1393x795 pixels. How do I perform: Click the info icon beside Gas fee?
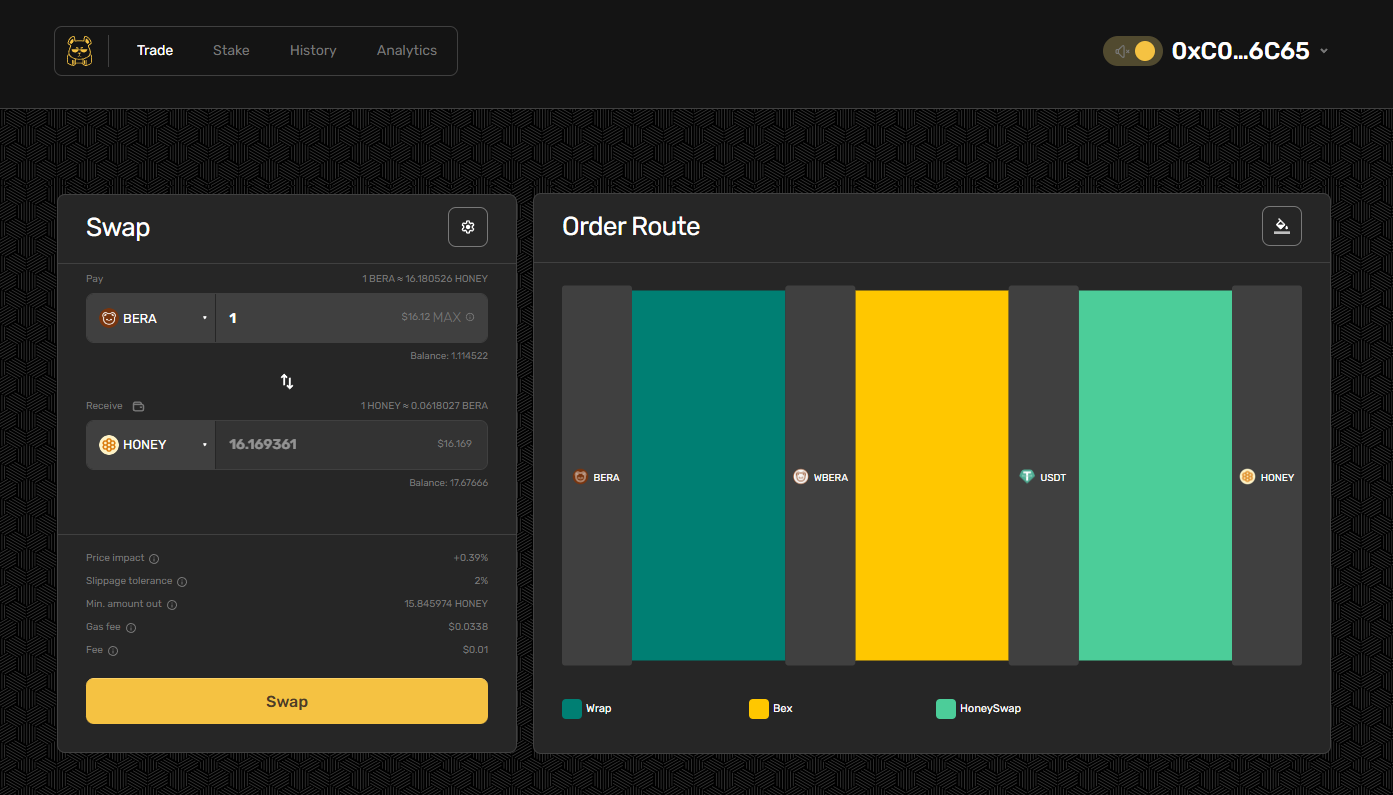pyautogui.click(x=131, y=628)
